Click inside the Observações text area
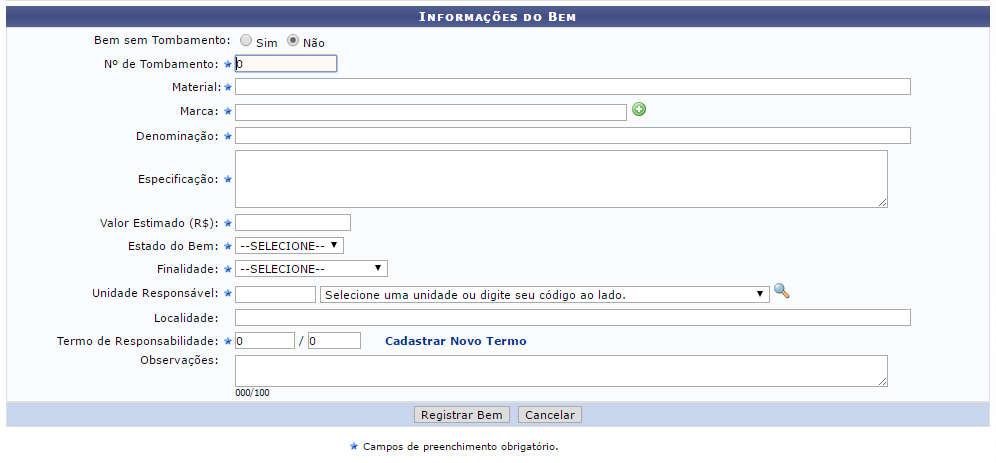Screen dimensions: 996x463 (561, 371)
